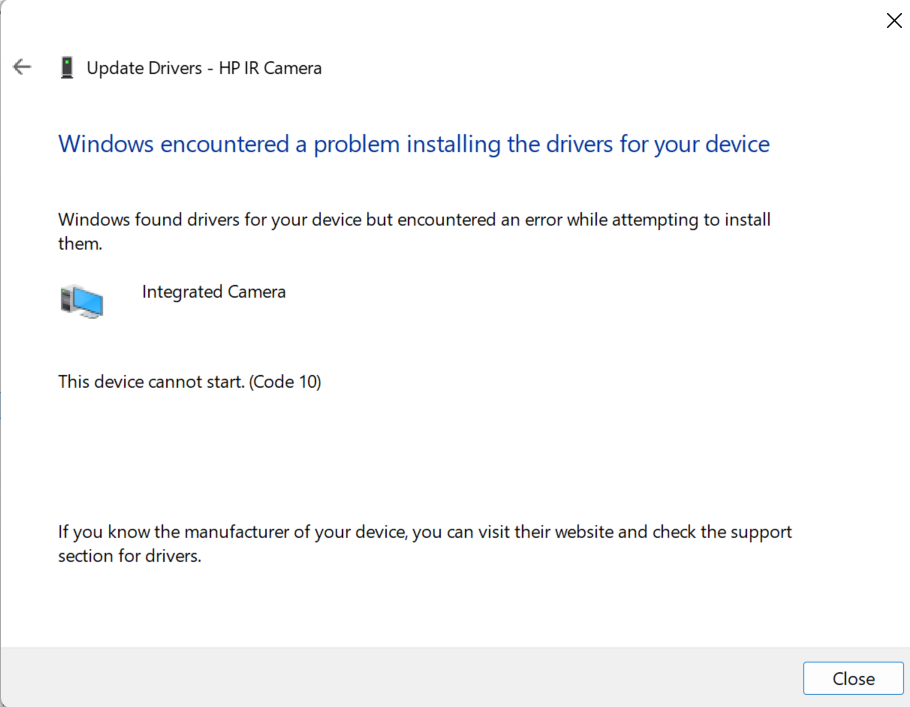Click the computer display graphic near Integrated Camera

(x=82, y=300)
